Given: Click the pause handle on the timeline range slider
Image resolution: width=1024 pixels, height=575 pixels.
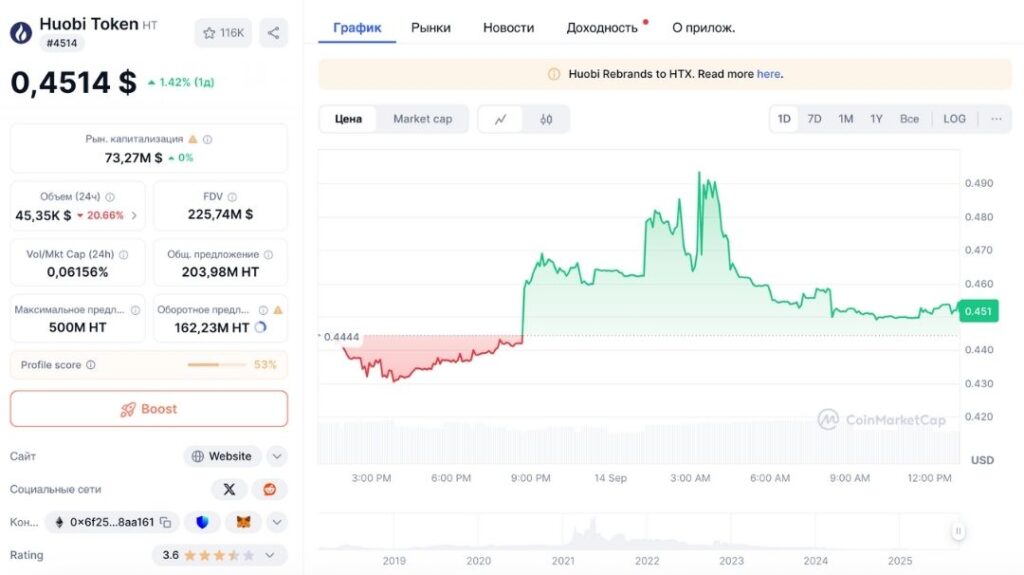Looking at the screenshot, I should pos(958,531).
